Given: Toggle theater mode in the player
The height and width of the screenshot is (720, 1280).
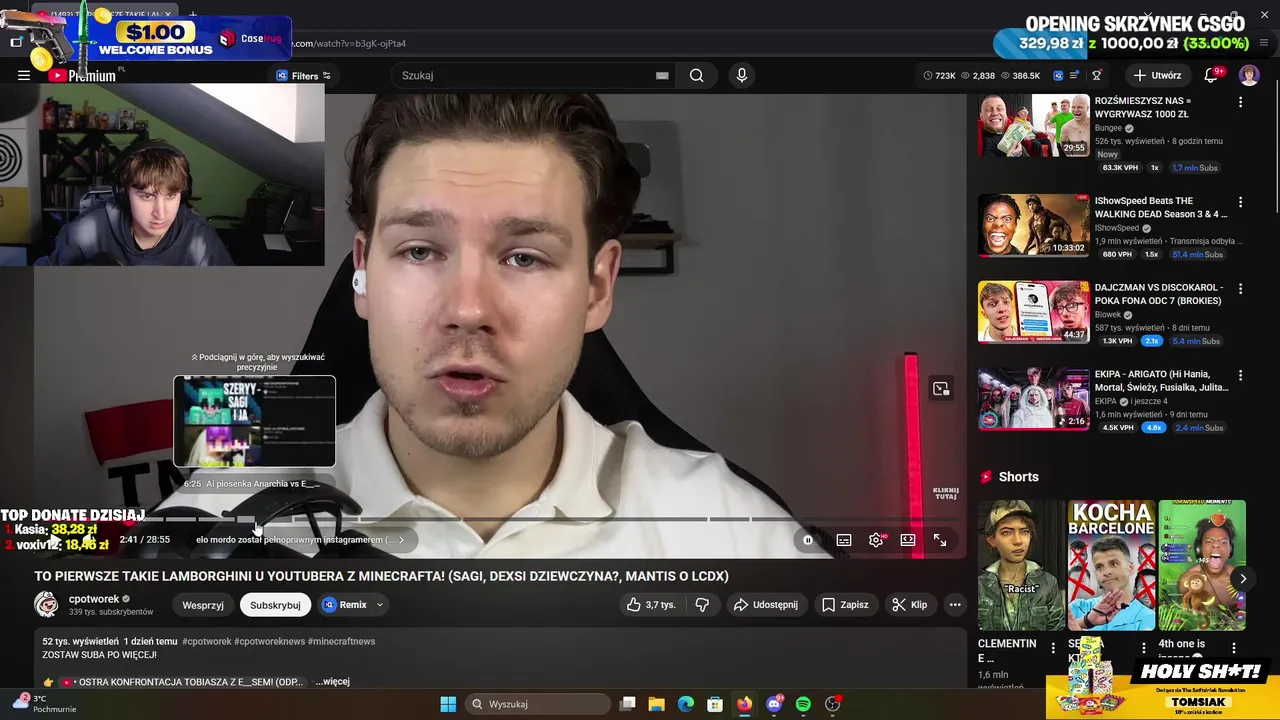Looking at the screenshot, I should pyautogui.click(x=908, y=540).
